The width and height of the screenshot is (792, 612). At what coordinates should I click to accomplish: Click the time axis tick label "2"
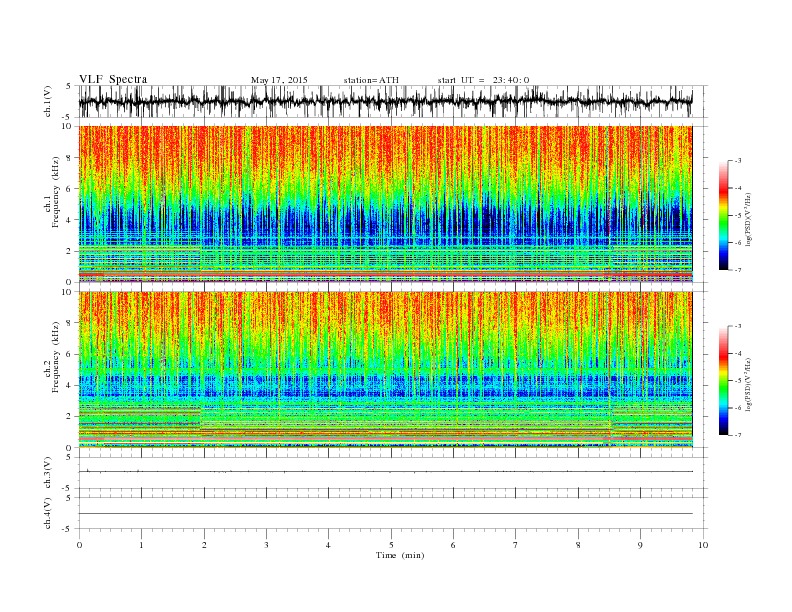click(x=204, y=545)
